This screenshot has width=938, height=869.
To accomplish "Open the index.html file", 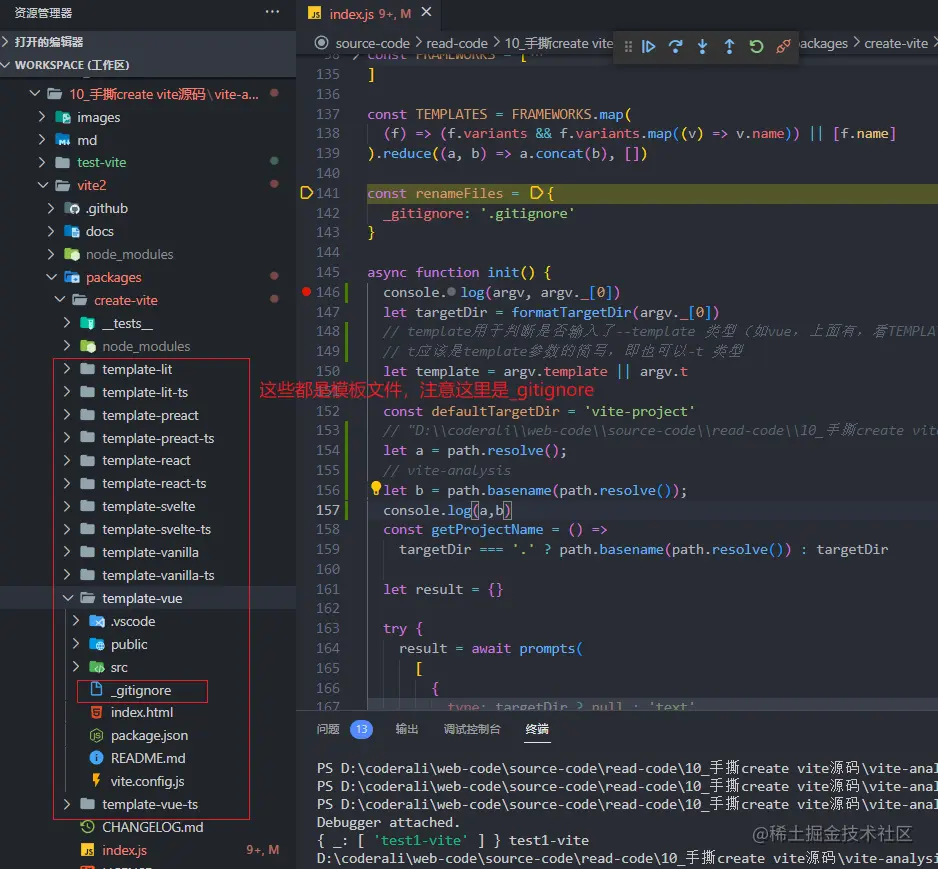I will (142, 712).
